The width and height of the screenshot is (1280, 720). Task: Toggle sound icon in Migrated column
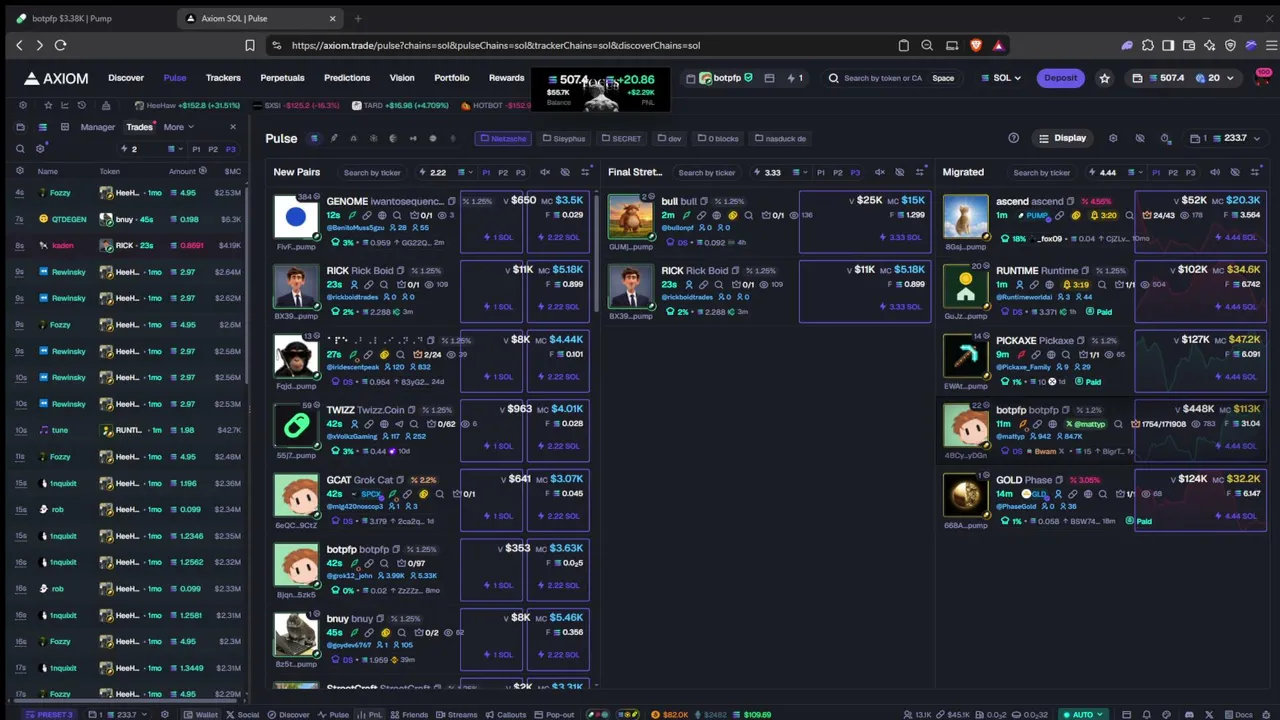pyautogui.click(x=1215, y=172)
